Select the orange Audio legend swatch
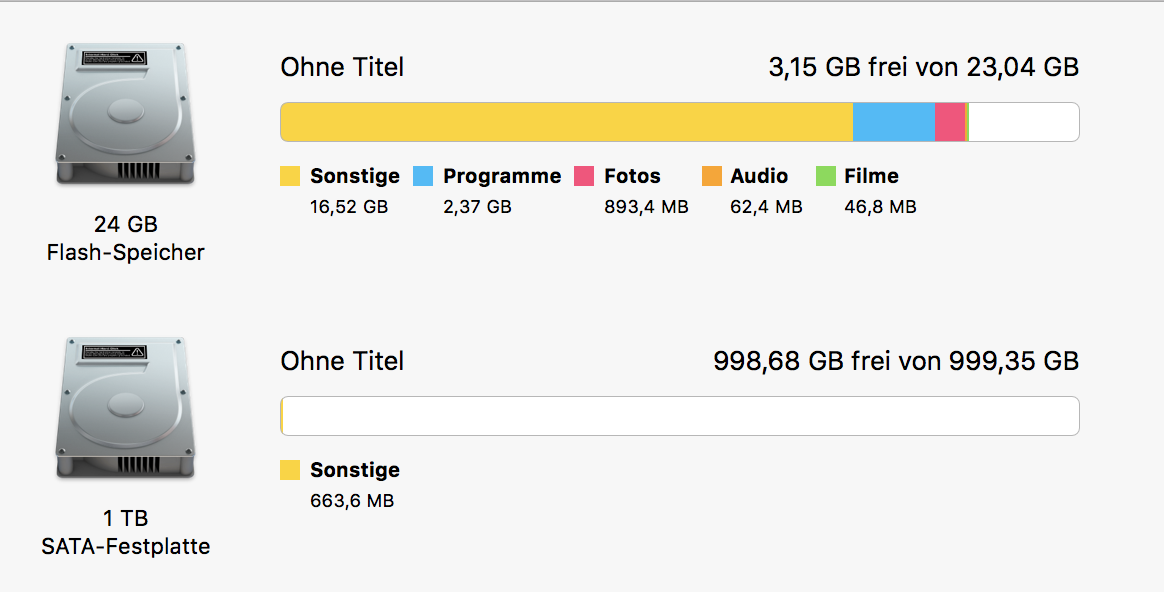1164x592 pixels. point(712,177)
